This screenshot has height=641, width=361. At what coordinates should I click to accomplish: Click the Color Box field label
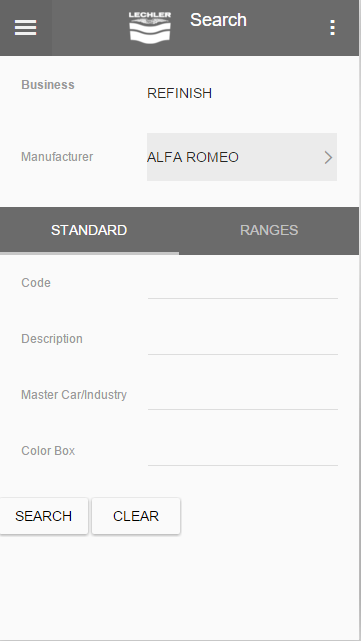coord(48,450)
